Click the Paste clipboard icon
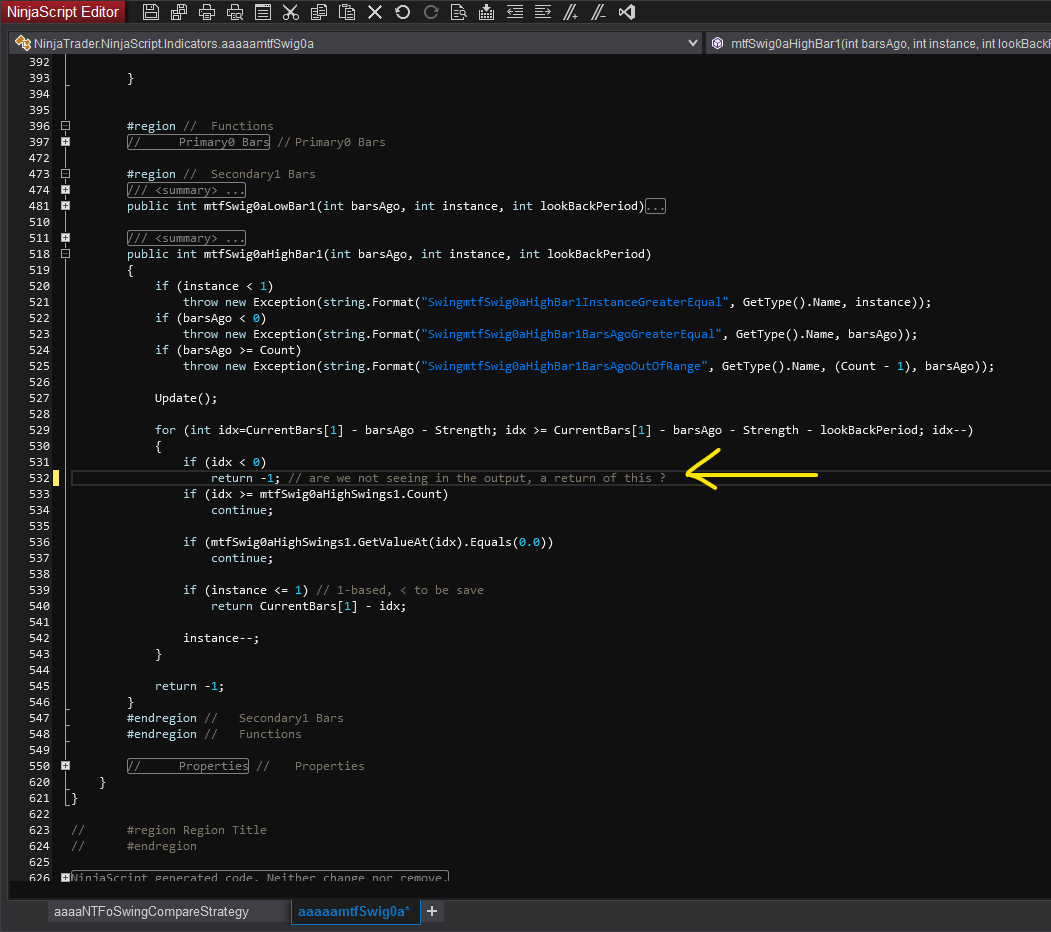The width and height of the screenshot is (1051, 932). tap(347, 12)
